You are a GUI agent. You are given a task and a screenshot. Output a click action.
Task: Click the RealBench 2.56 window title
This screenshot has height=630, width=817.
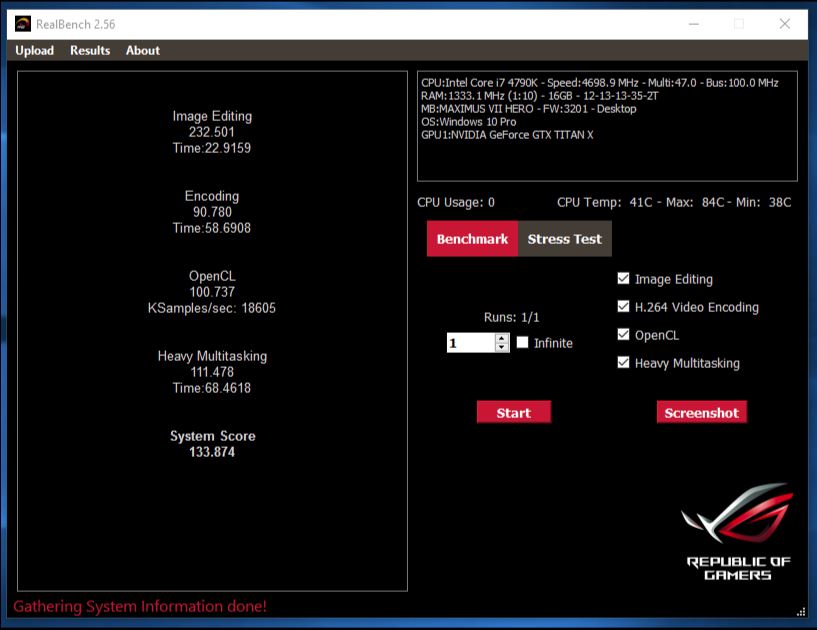[76, 24]
